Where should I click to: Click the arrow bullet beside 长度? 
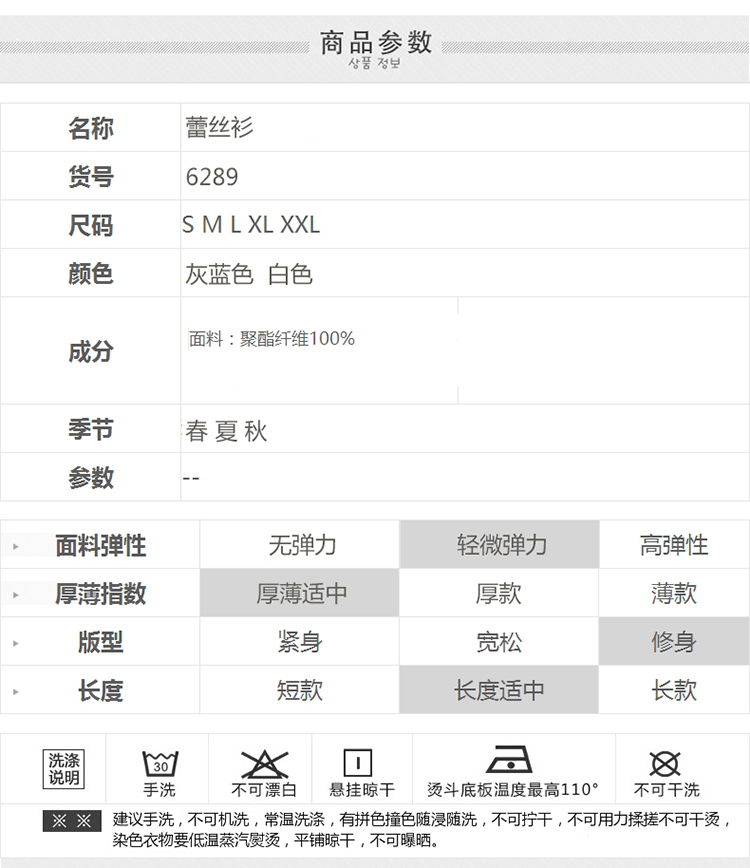[x=16, y=691]
